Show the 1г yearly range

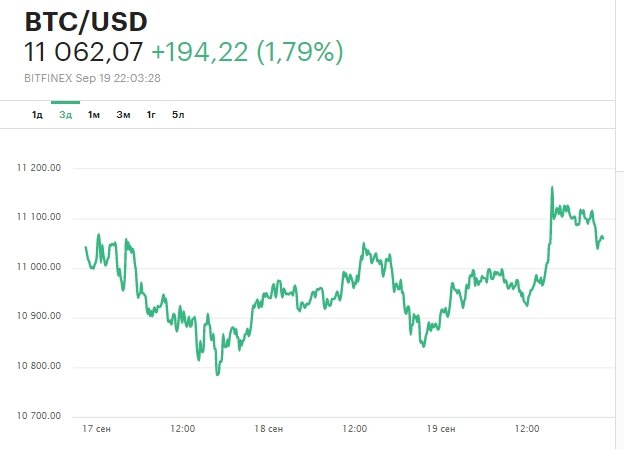pyautogui.click(x=151, y=115)
